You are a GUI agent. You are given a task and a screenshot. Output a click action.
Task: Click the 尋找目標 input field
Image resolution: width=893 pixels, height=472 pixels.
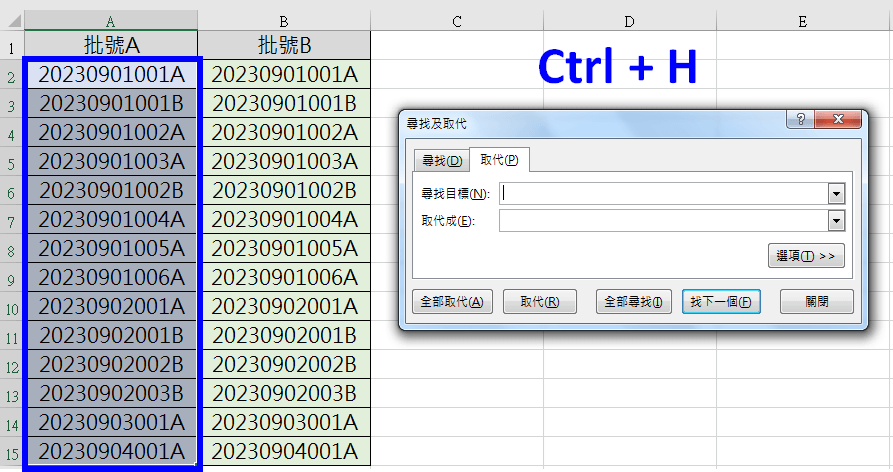click(x=663, y=193)
